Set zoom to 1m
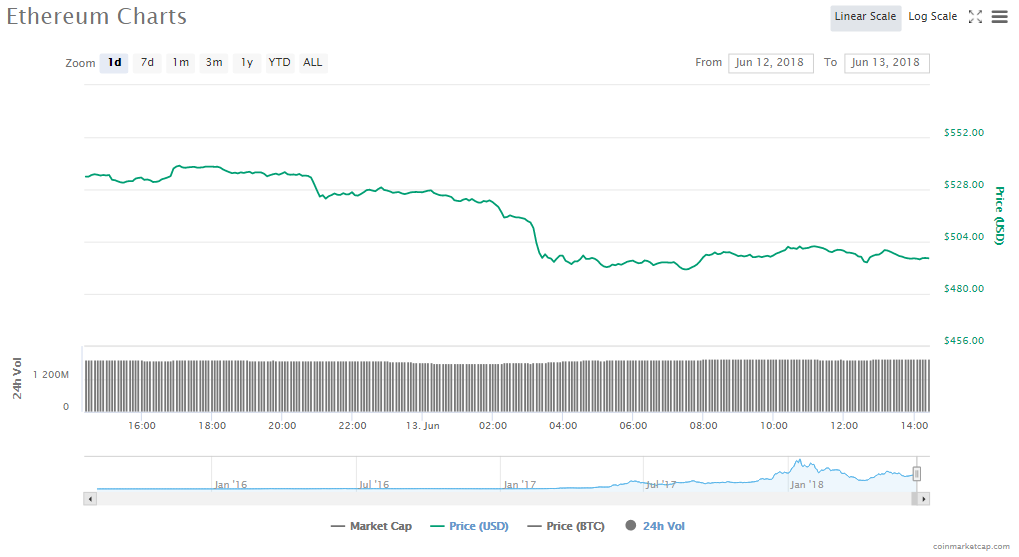 point(180,63)
